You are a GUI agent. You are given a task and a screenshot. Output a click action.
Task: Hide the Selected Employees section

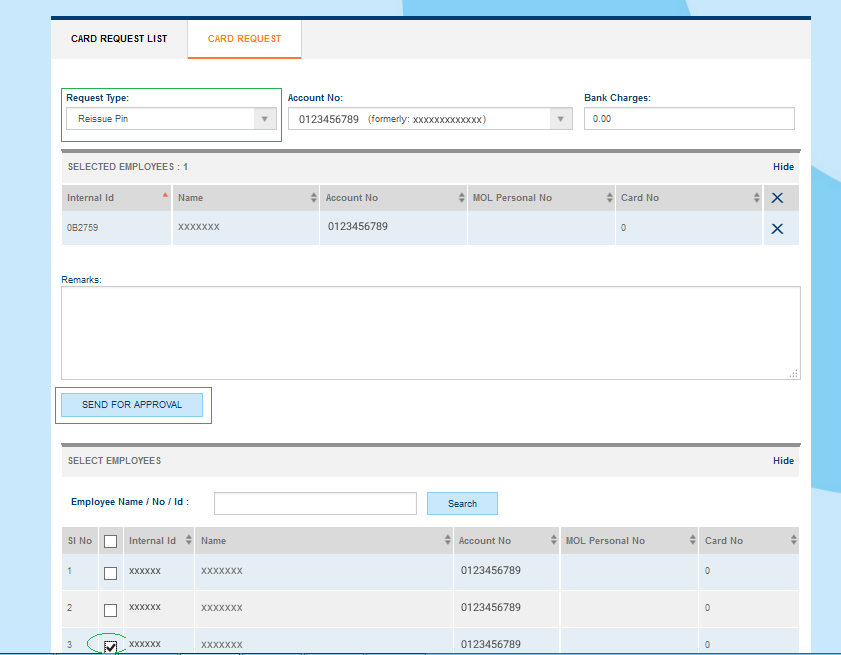[x=783, y=167]
